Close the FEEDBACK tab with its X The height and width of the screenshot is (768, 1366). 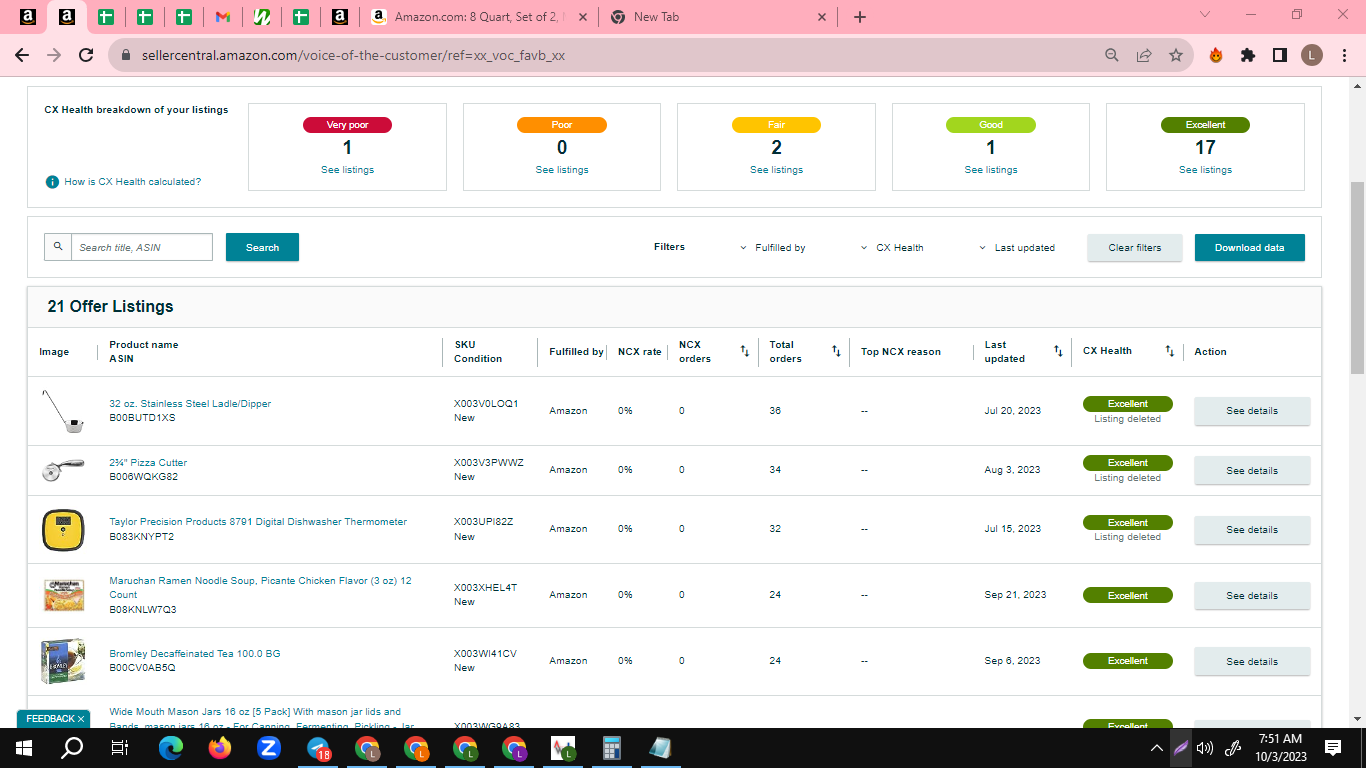(x=81, y=719)
